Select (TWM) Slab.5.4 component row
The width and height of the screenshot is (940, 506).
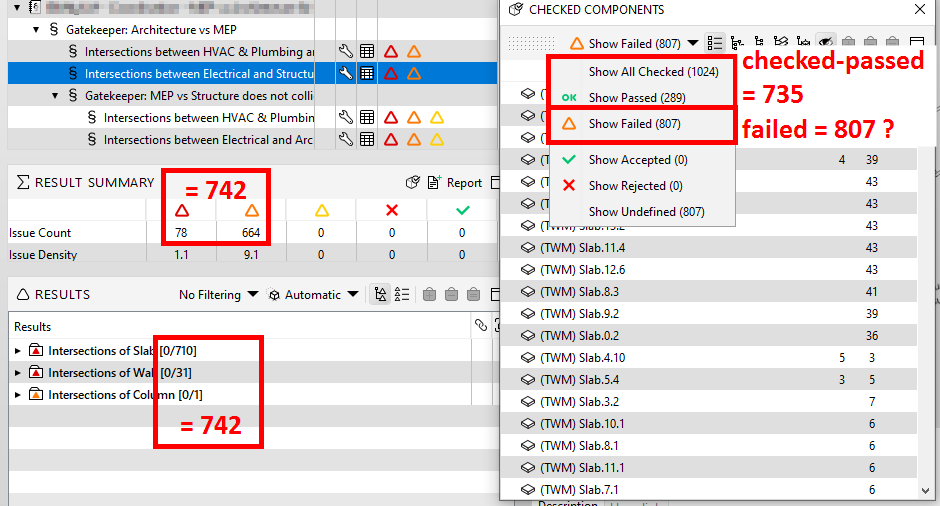[x=709, y=380]
